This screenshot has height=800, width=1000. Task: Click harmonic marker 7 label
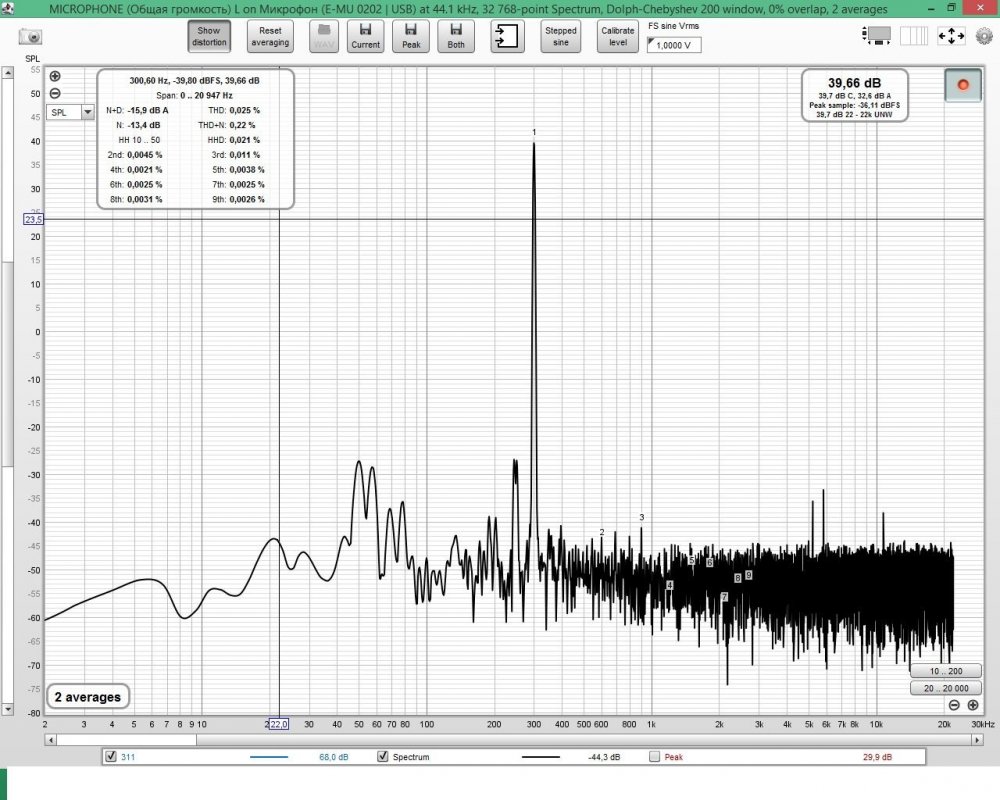[724, 596]
